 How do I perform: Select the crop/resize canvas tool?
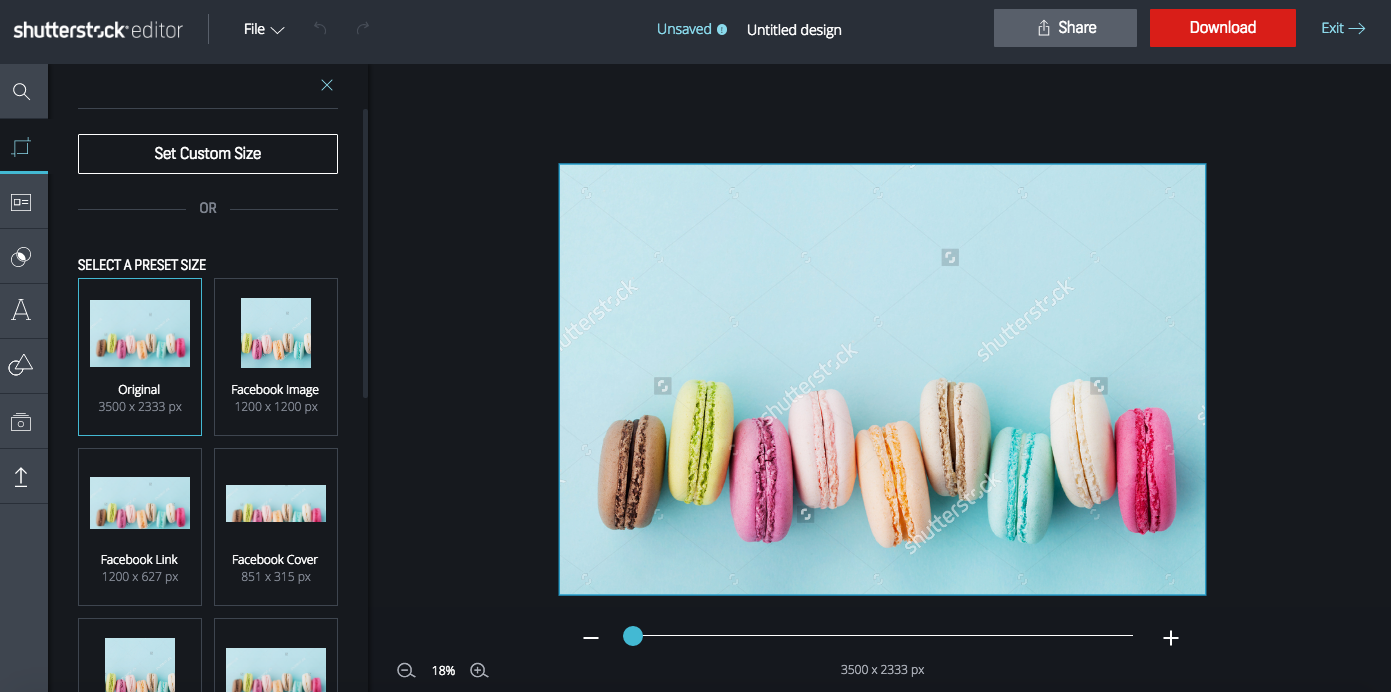click(21, 148)
